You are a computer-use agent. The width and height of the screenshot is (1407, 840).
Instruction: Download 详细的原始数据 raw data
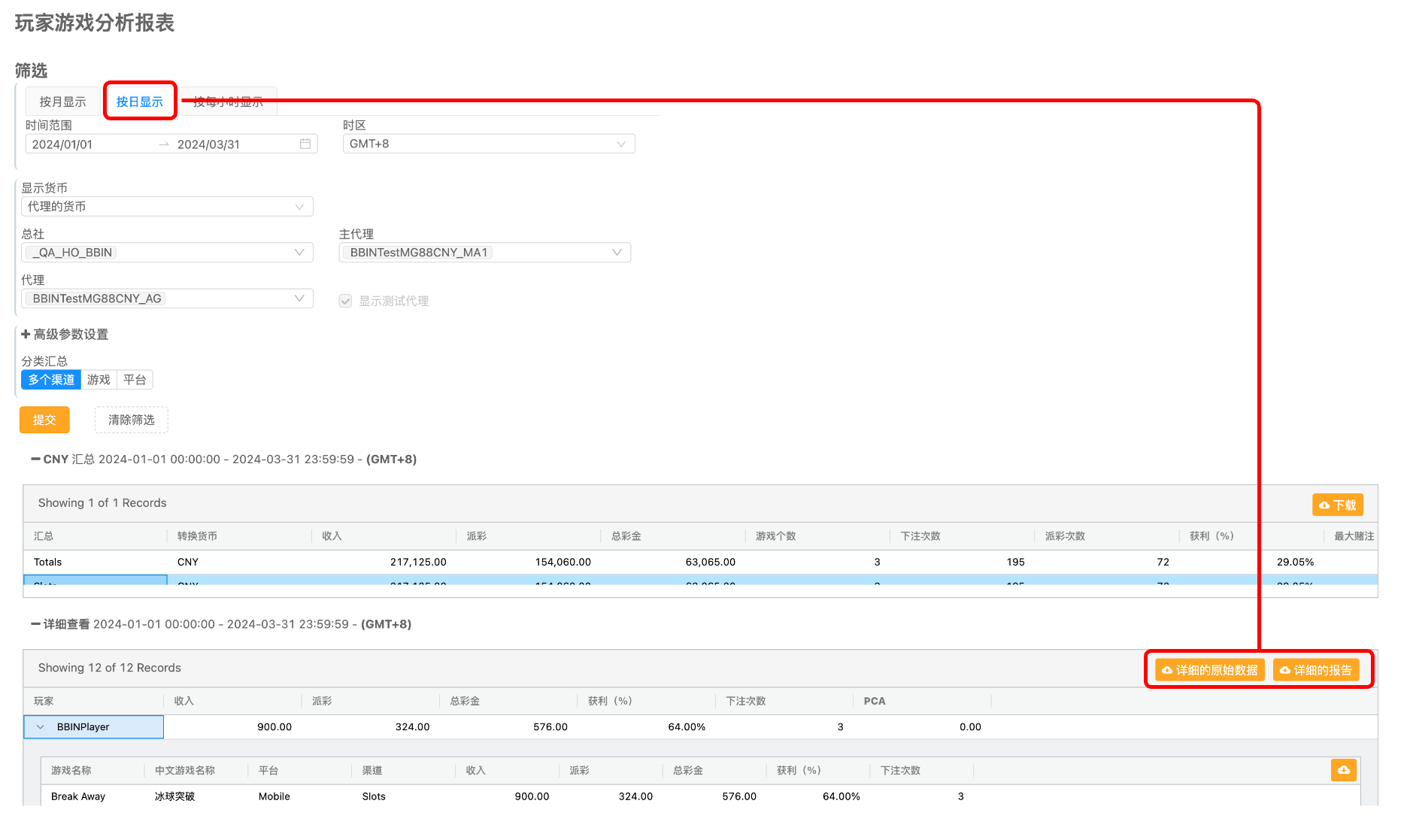[1209, 670]
